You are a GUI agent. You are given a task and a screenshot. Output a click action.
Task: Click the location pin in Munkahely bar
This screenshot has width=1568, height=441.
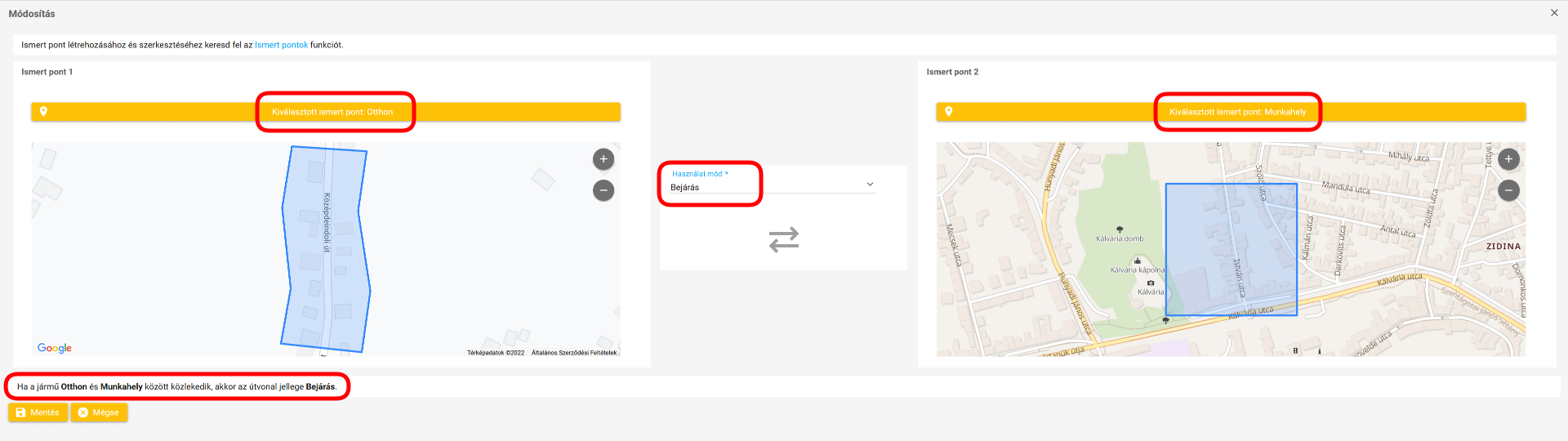(949, 112)
